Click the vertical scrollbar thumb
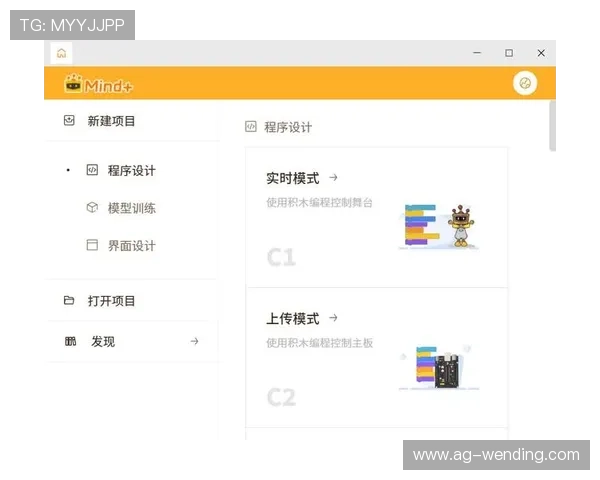Screen dimensions: 600x480 [553, 126]
